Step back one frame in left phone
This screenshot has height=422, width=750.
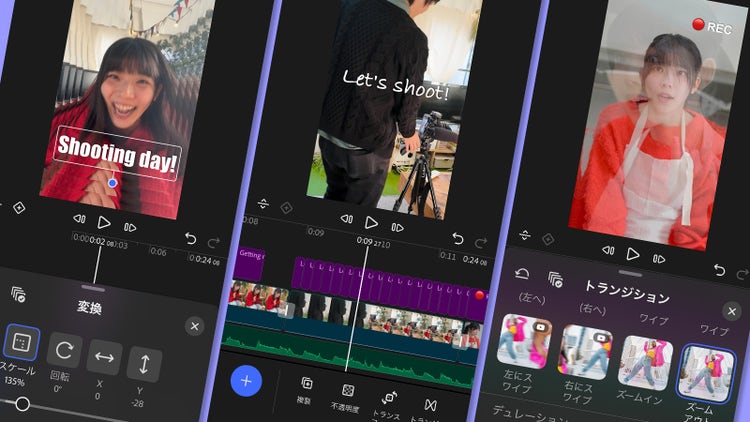point(79,219)
